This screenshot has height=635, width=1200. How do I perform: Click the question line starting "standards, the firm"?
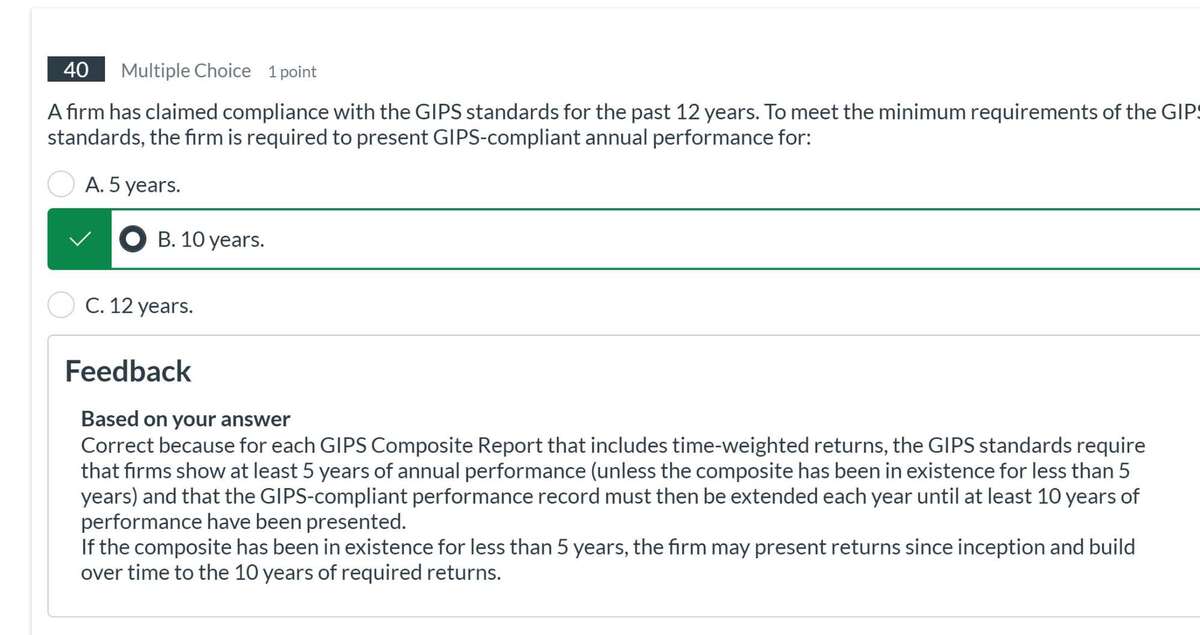pyautogui.click(x=430, y=138)
